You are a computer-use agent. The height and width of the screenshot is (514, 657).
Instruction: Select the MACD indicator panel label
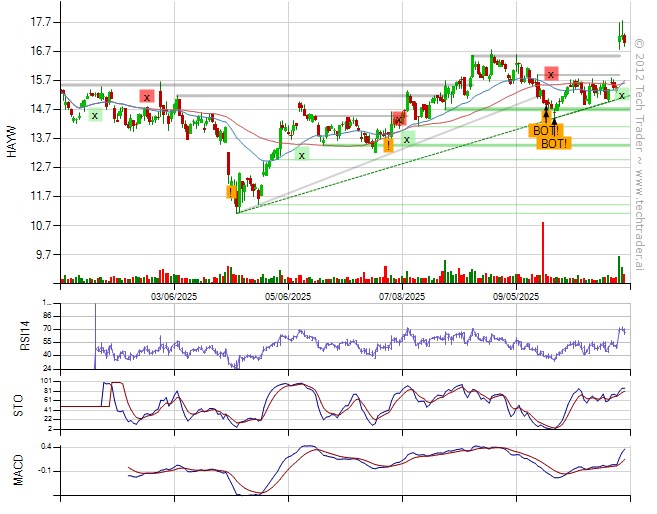(13, 466)
